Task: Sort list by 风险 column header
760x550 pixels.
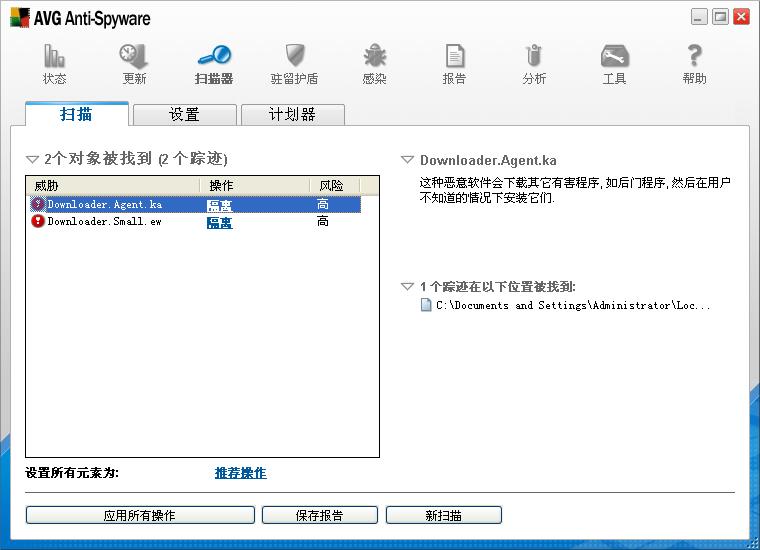Action: point(335,186)
